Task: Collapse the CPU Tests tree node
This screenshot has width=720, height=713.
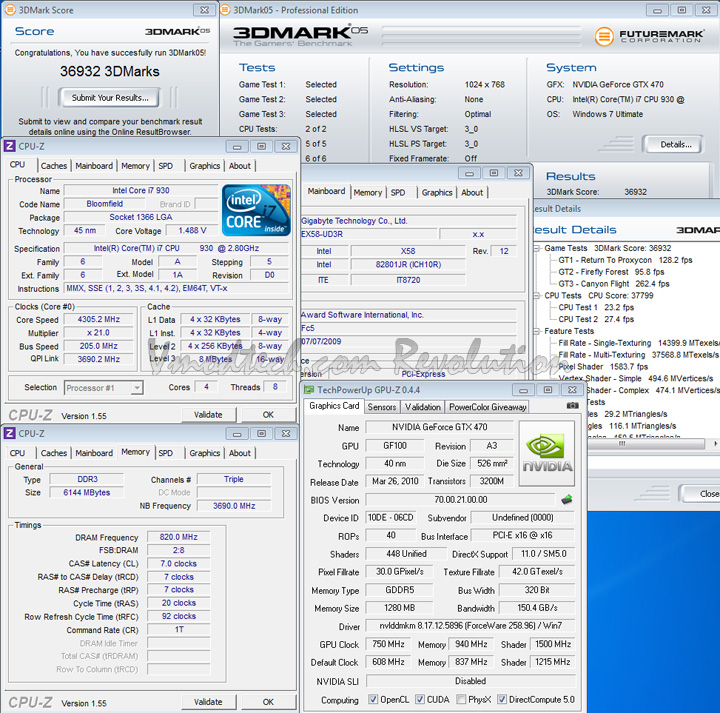Action: coord(536,296)
